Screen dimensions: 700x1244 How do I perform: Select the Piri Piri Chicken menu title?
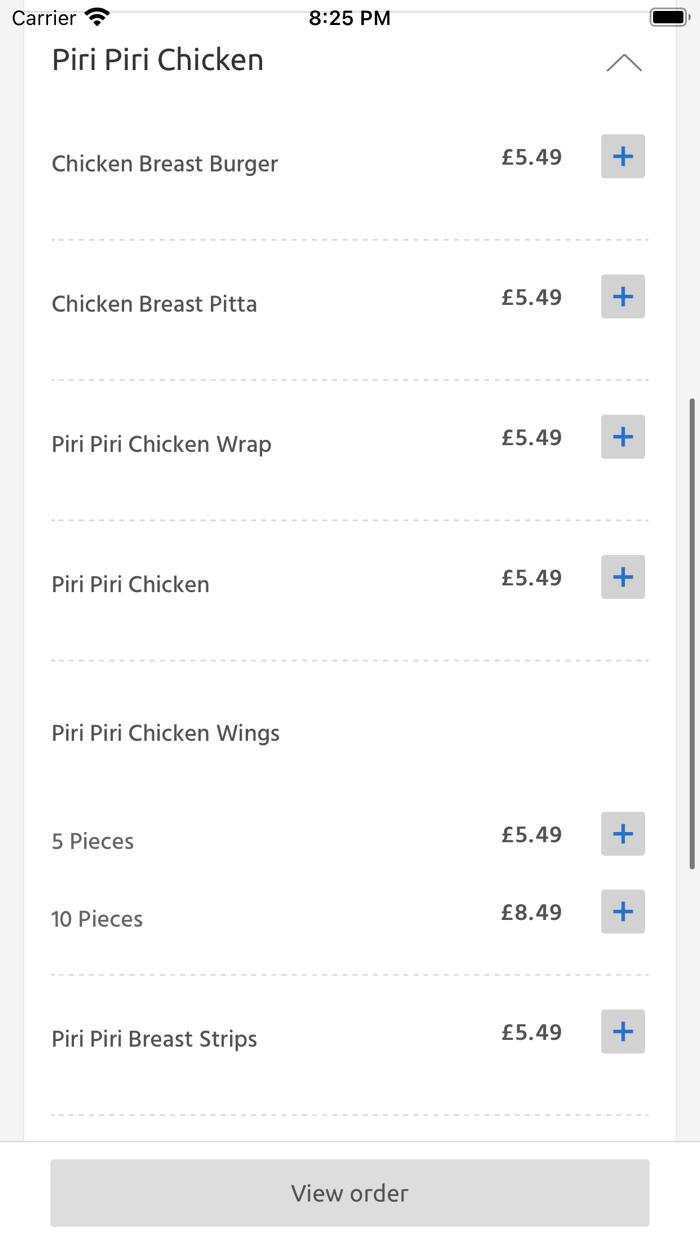157,60
